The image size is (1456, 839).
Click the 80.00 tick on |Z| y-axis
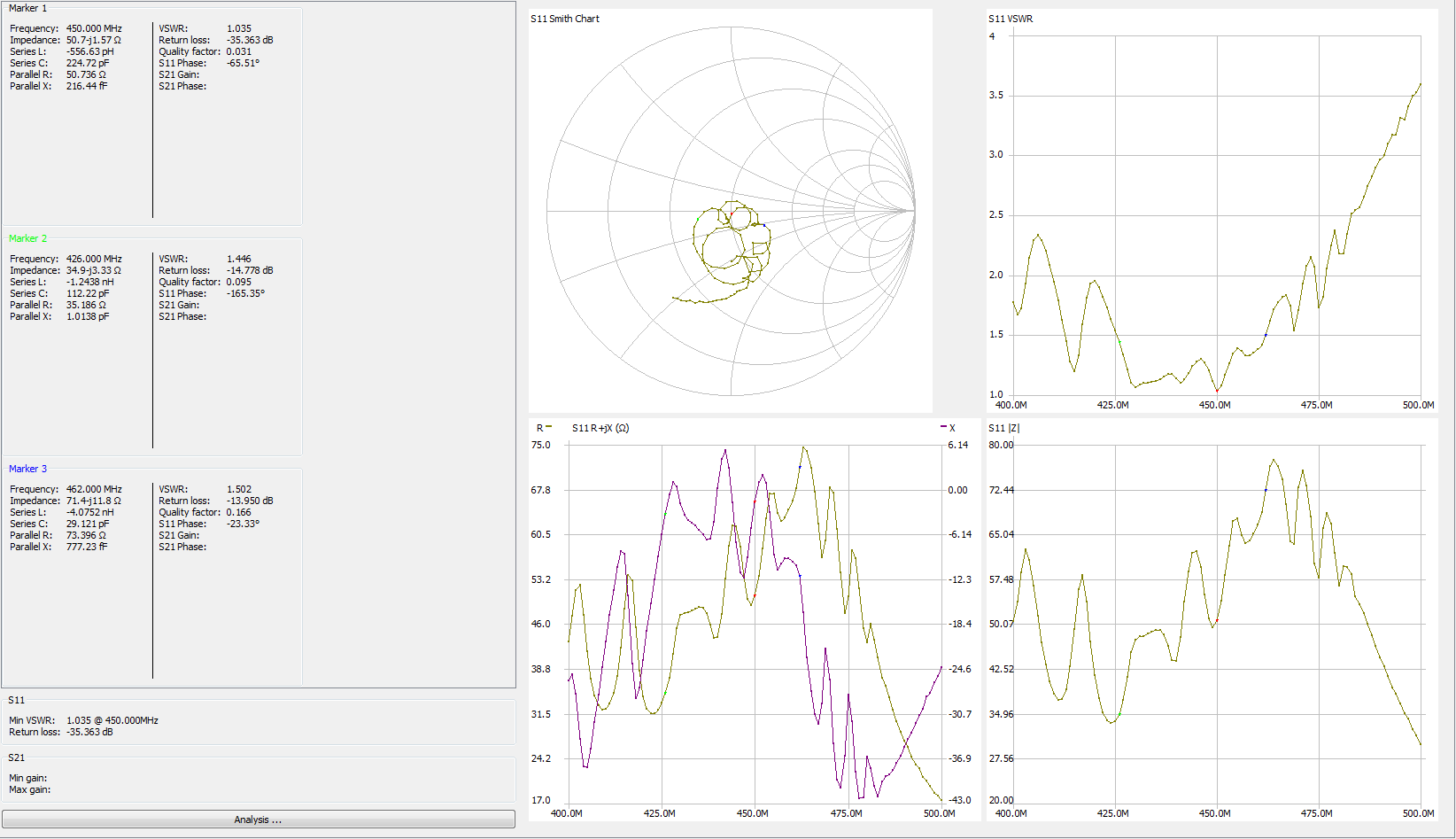pos(1002,445)
